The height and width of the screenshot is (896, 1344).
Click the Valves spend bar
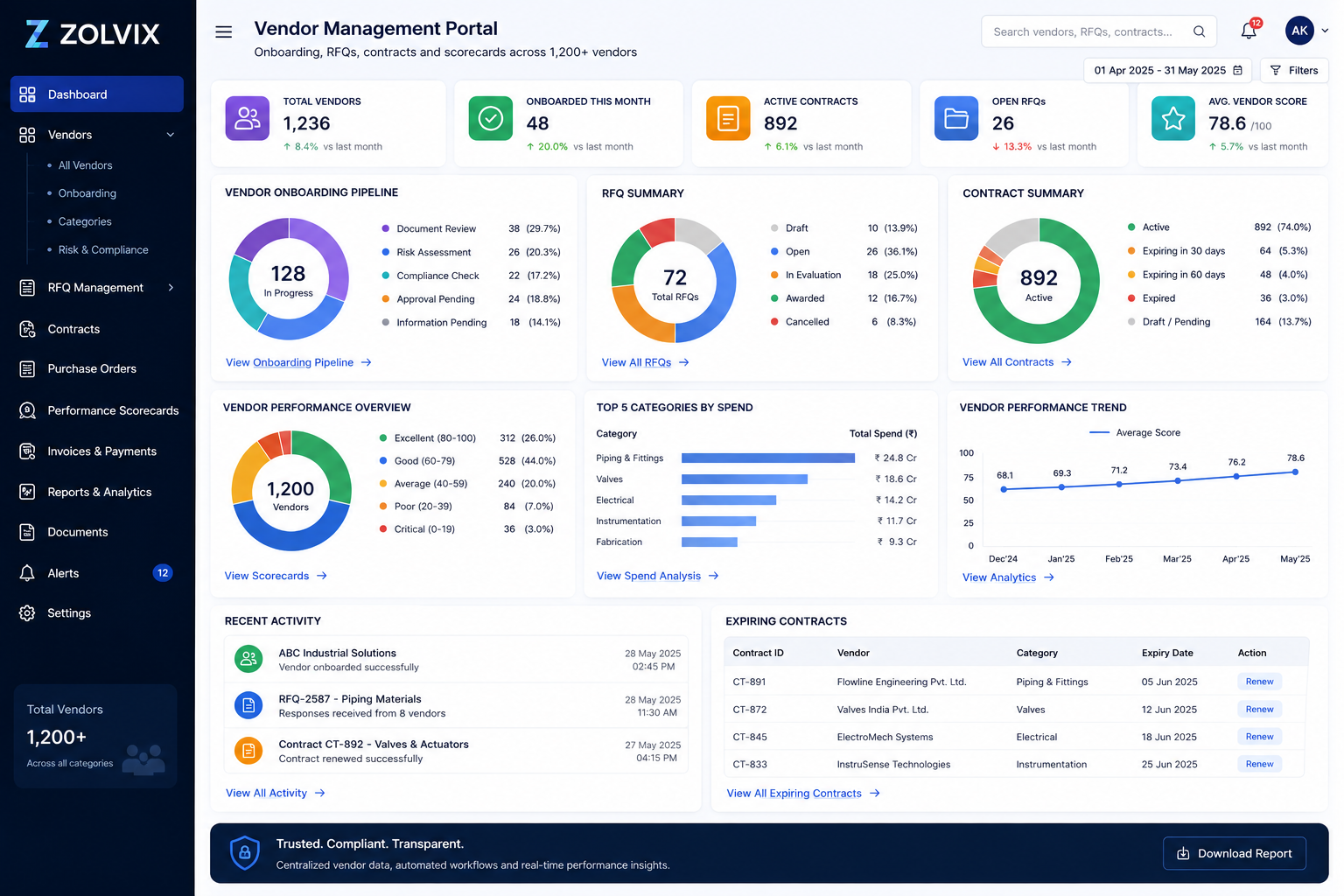tap(745, 479)
